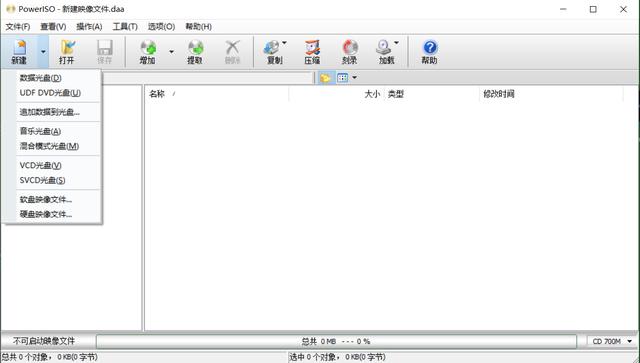
Task: Open the 文件(F) menu
Action: pos(18,27)
